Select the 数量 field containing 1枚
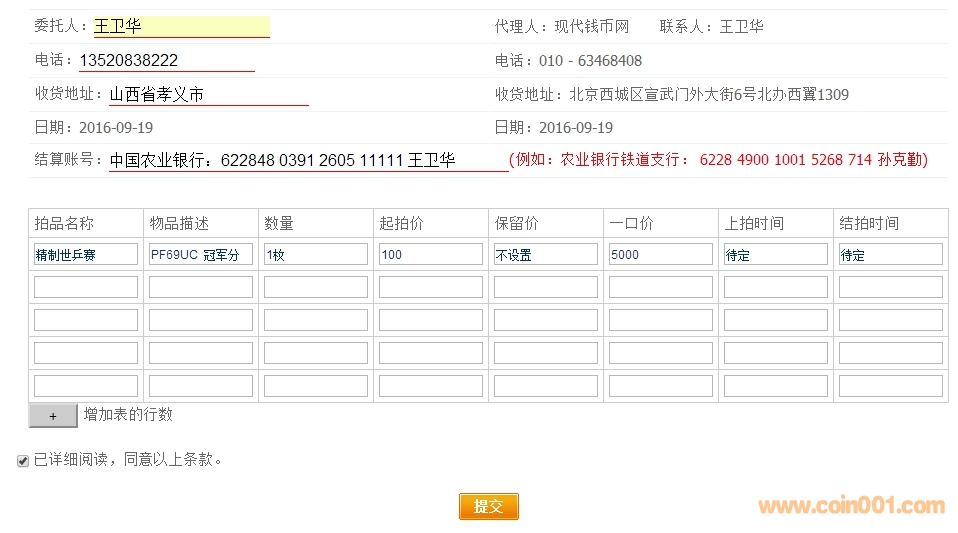Image resolution: width=958 pixels, height=533 pixels. point(316,254)
